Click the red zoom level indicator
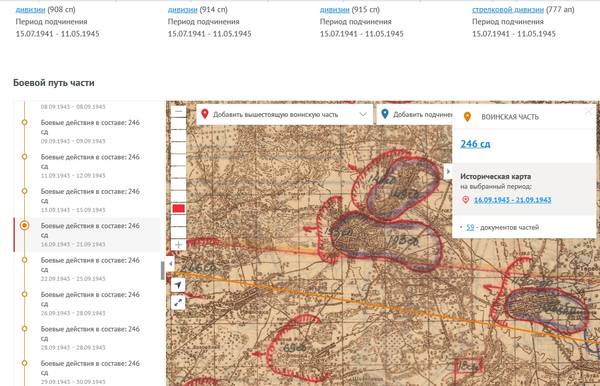This screenshot has width=600, height=386. tap(179, 208)
